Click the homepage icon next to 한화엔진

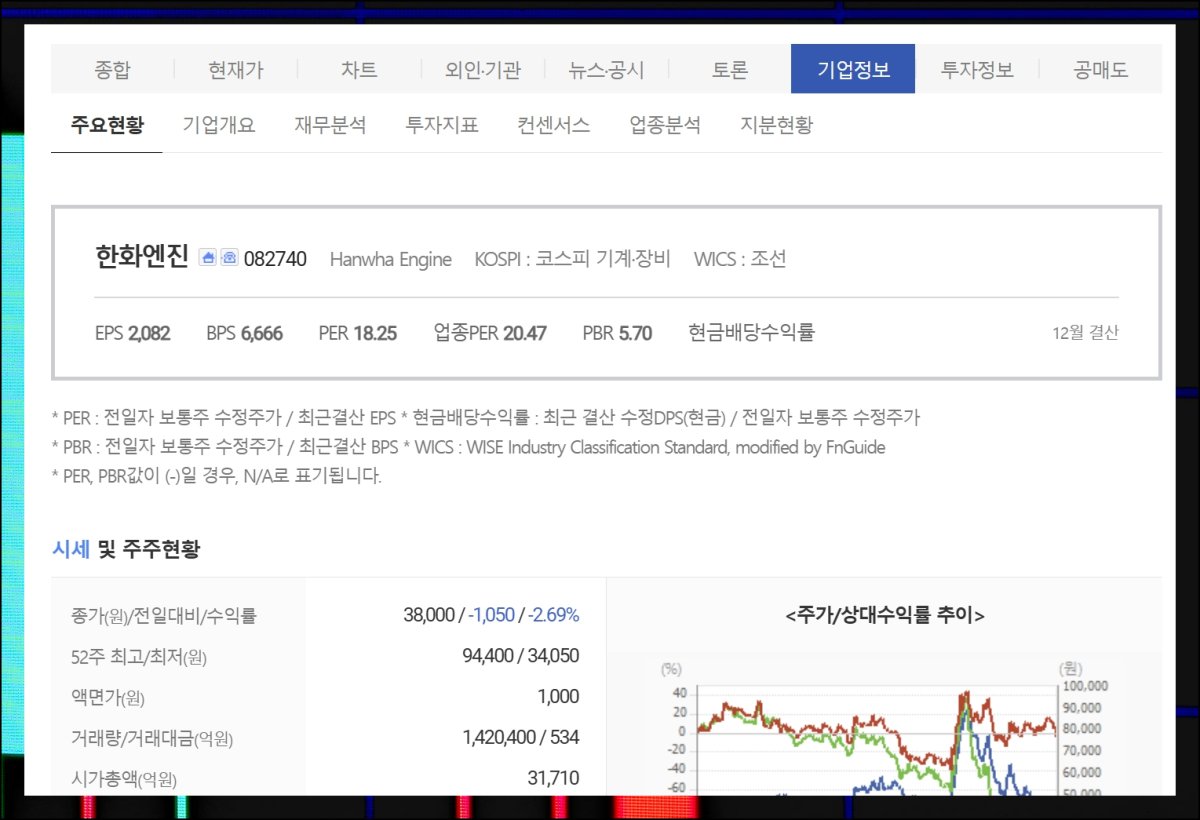(207, 258)
